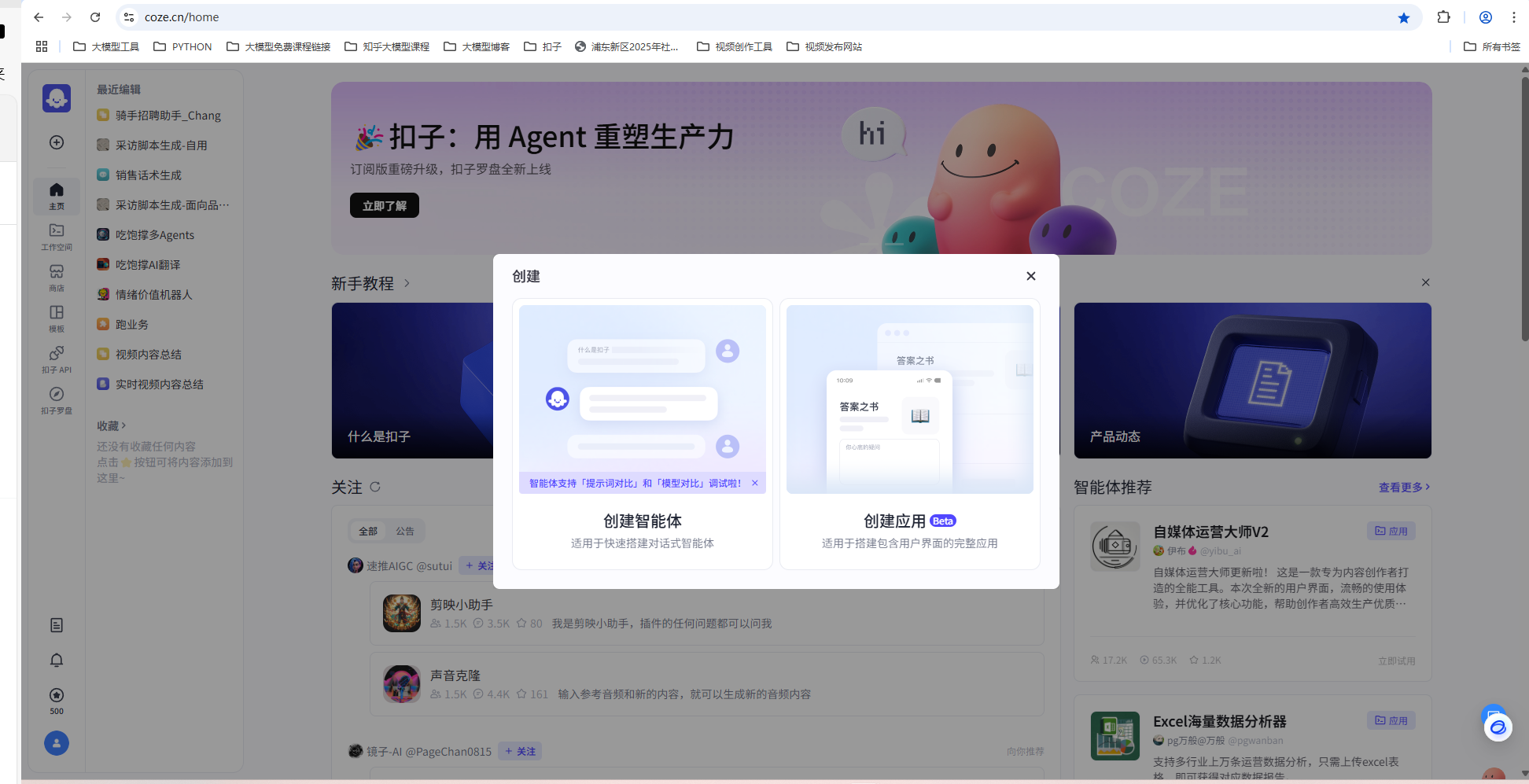Open the apps grid icon in bookmarks bar
1529x784 pixels.
(x=42, y=46)
